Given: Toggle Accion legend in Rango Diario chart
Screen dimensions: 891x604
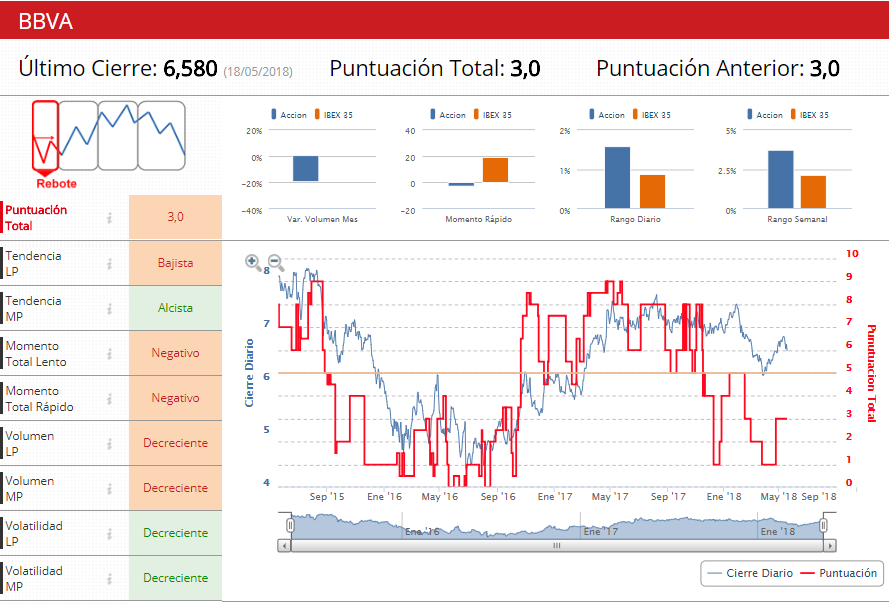Looking at the screenshot, I should (x=607, y=115).
